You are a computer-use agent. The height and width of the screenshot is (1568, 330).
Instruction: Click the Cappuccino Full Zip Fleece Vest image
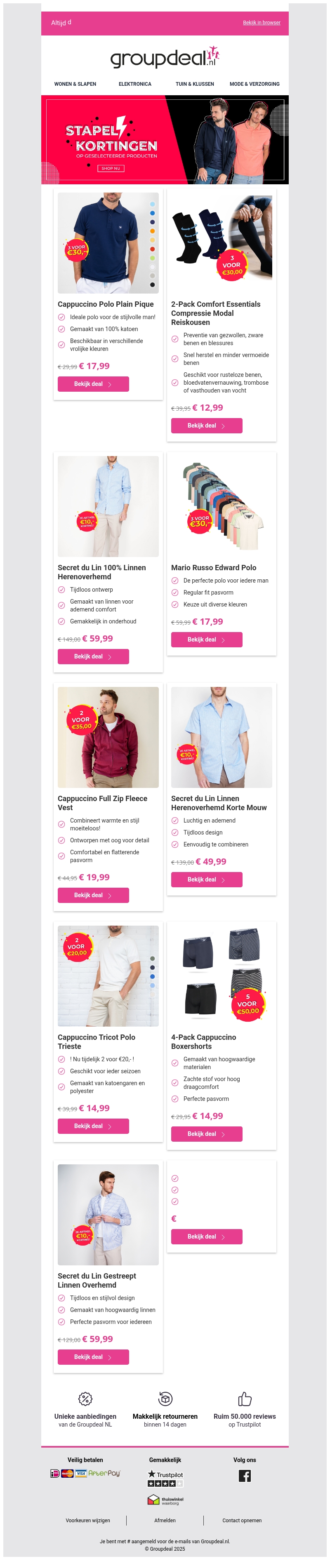108,737
